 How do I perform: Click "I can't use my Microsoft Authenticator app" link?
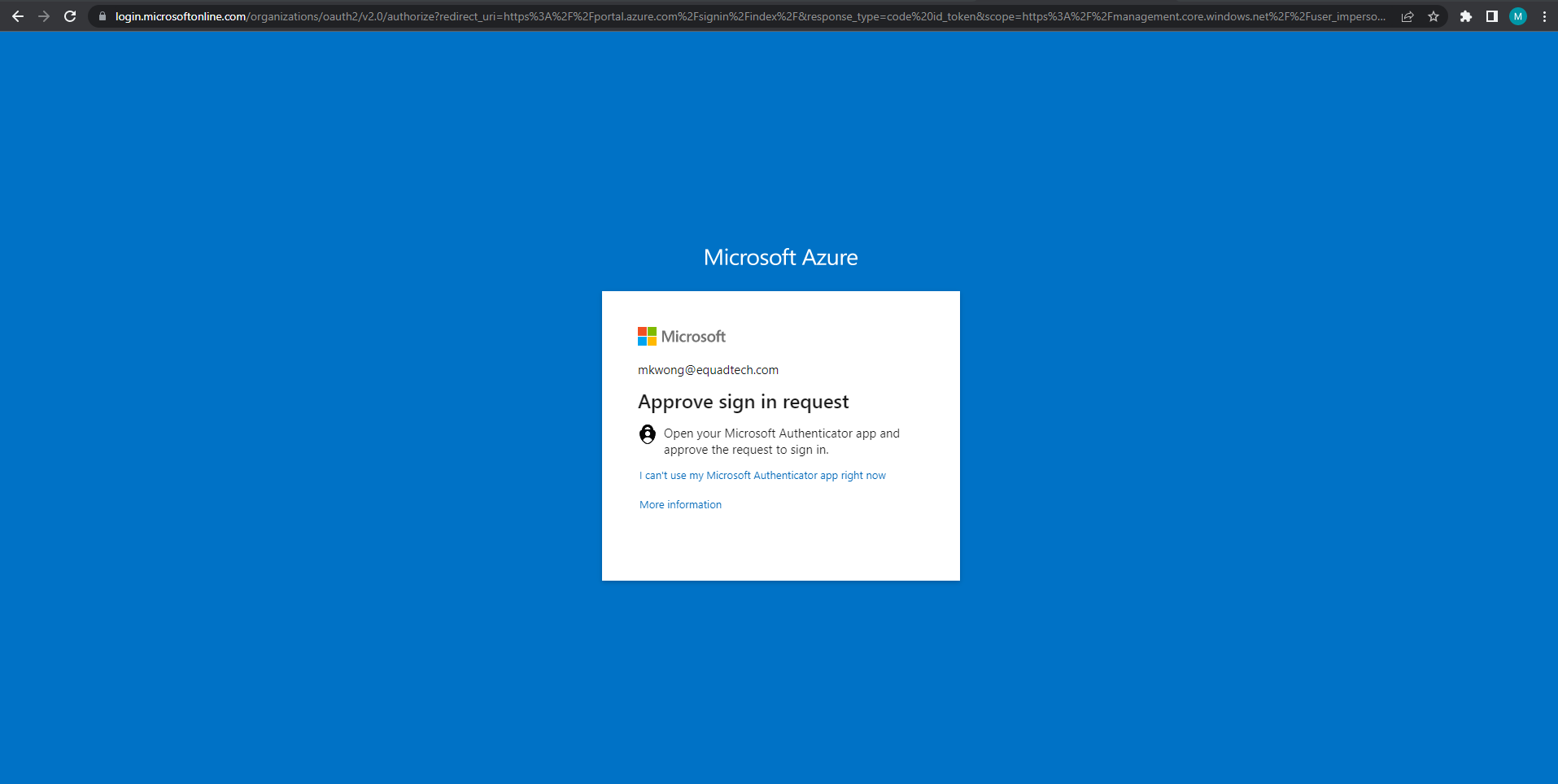click(762, 476)
